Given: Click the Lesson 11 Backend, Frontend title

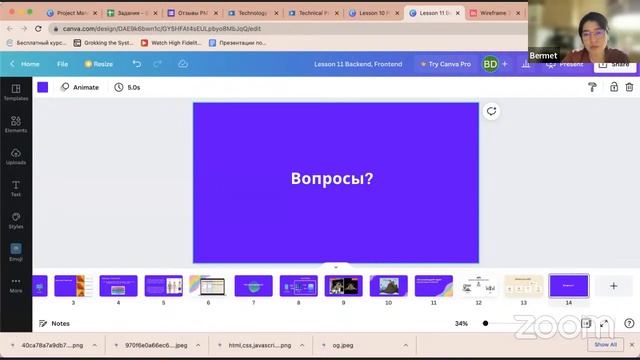Looking at the screenshot, I should point(358,64).
